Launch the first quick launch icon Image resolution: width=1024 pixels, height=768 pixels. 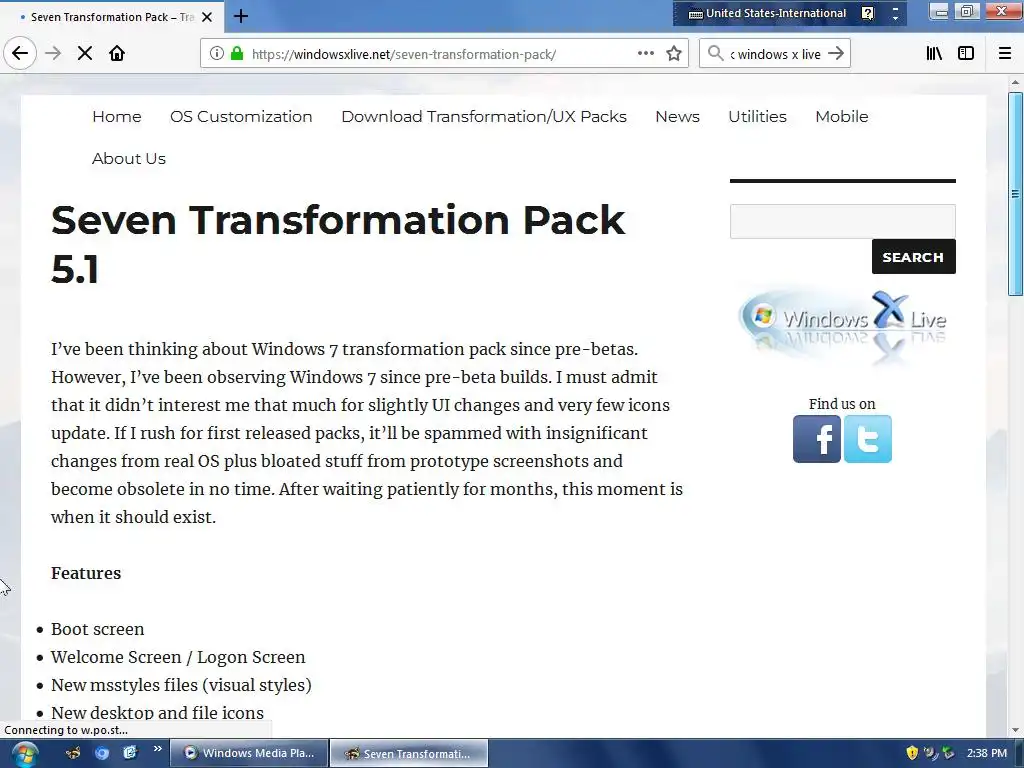coord(73,753)
